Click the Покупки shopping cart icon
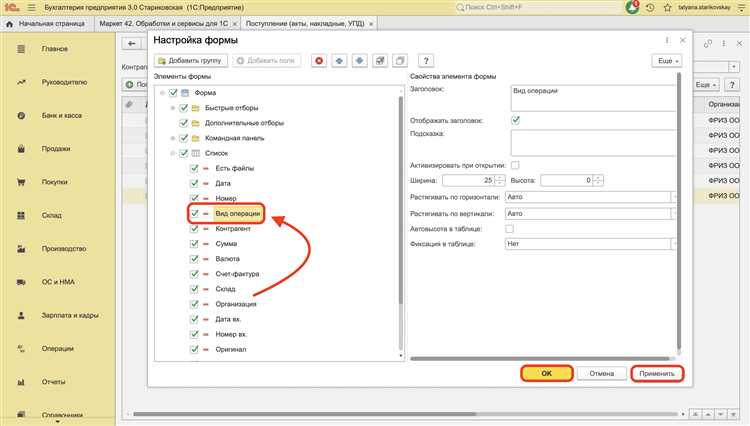Image resolution: width=750 pixels, height=426 pixels. [20, 183]
